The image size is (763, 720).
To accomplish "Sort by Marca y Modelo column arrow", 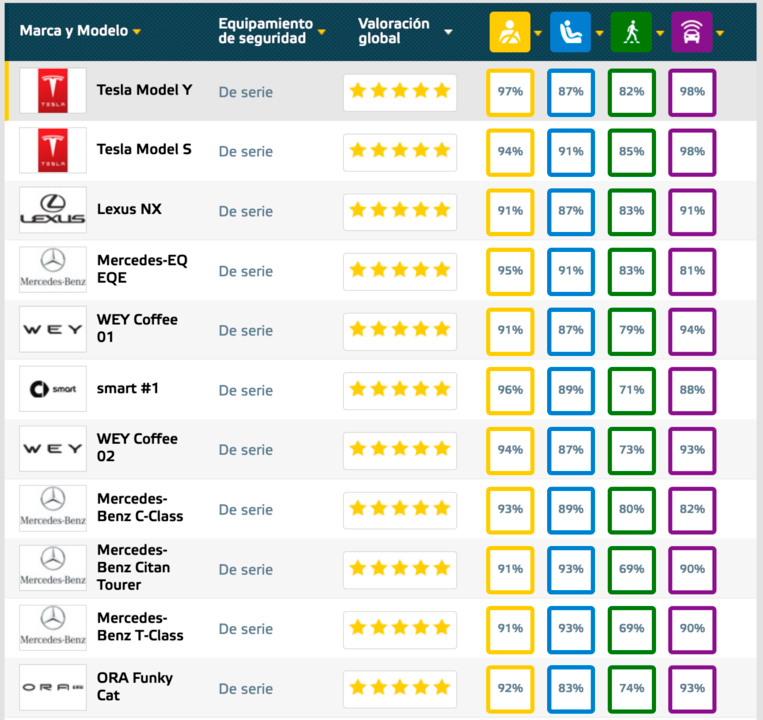I will coord(137,32).
